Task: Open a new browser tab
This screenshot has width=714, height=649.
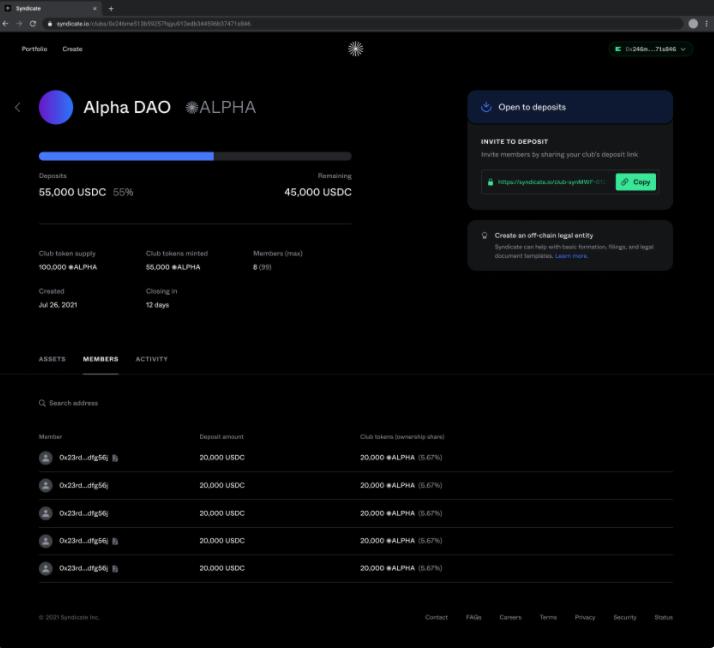Action: tap(111, 8)
